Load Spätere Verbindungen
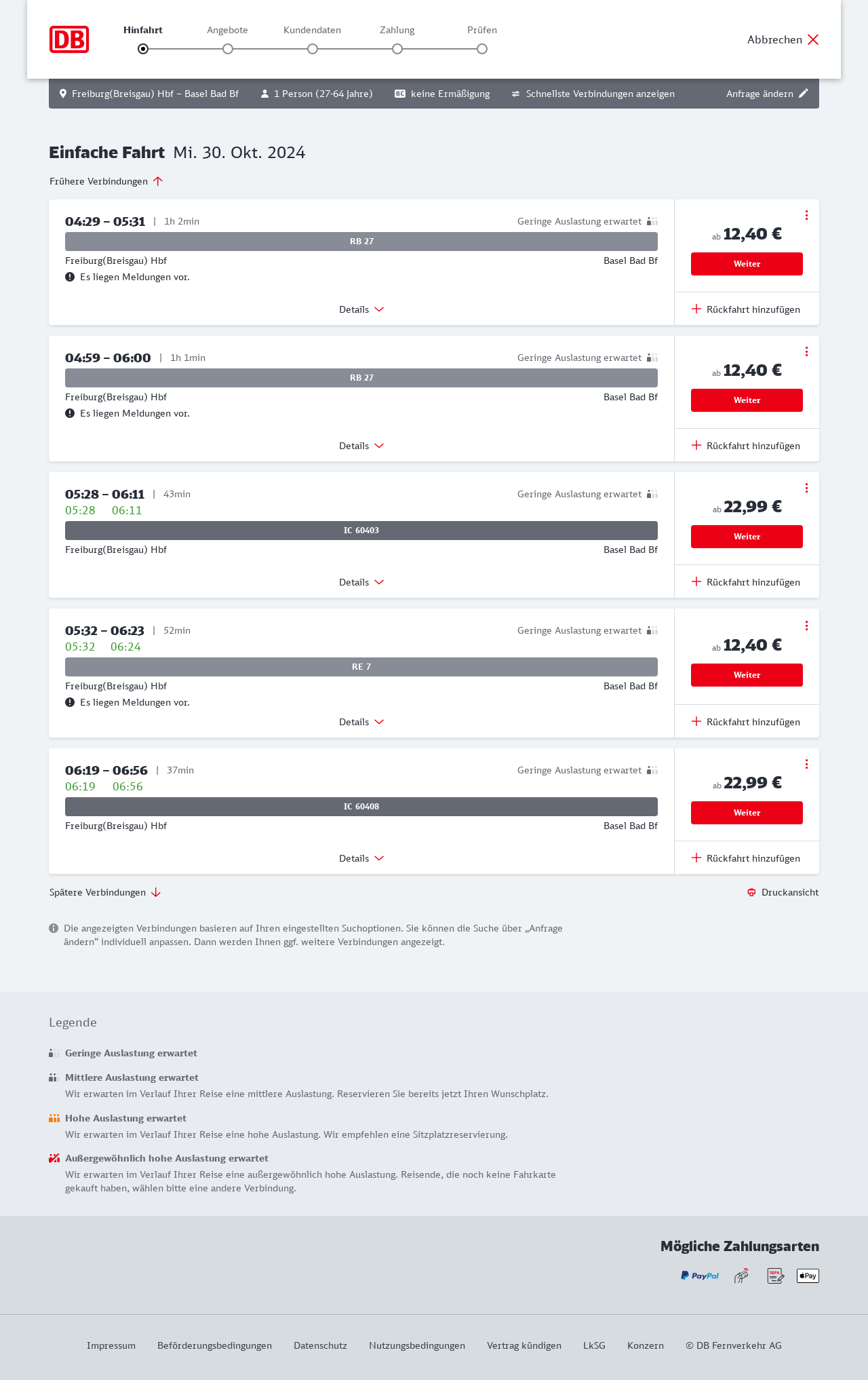Viewport: 868px width, 1380px height. [x=105, y=892]
